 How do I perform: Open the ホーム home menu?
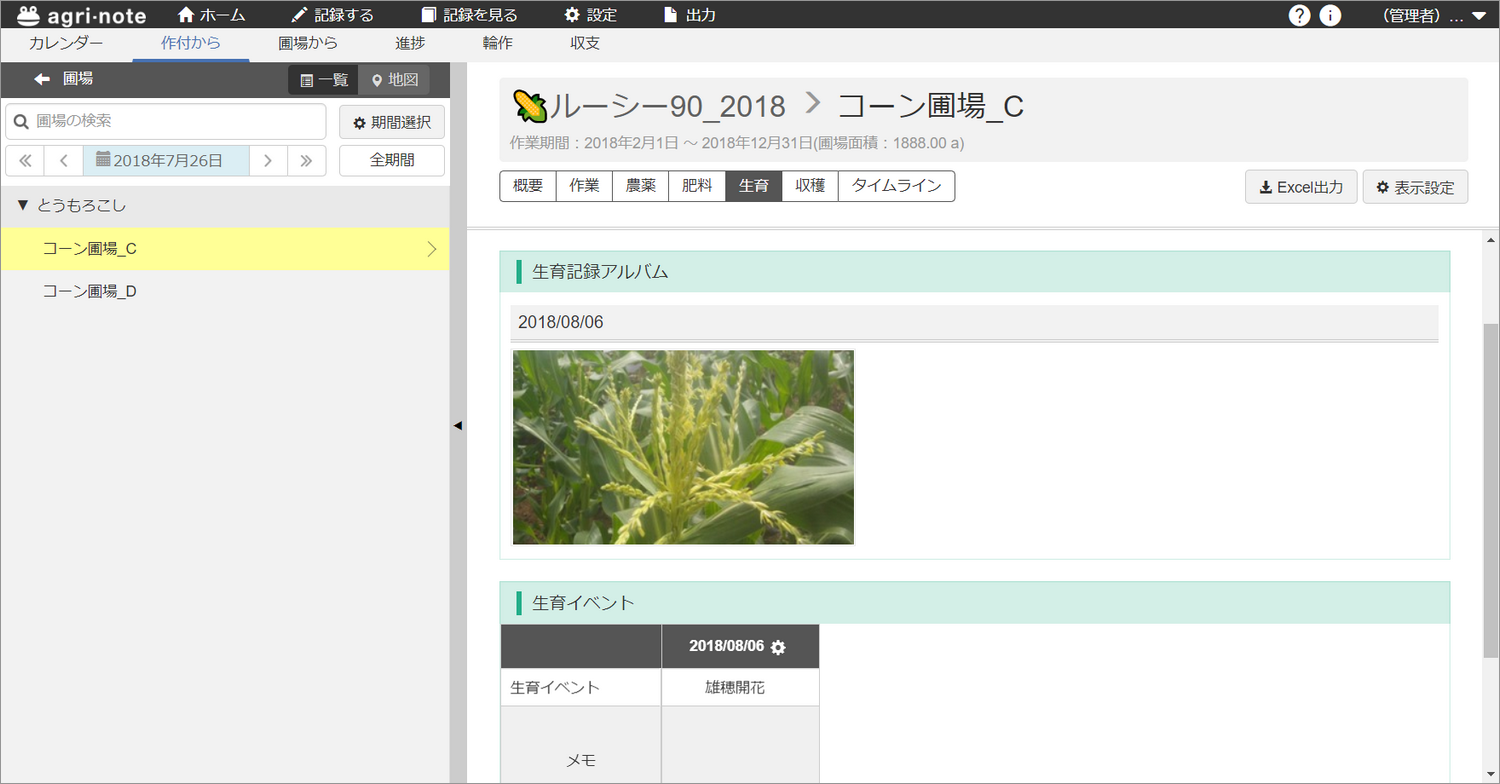point(211,15)
